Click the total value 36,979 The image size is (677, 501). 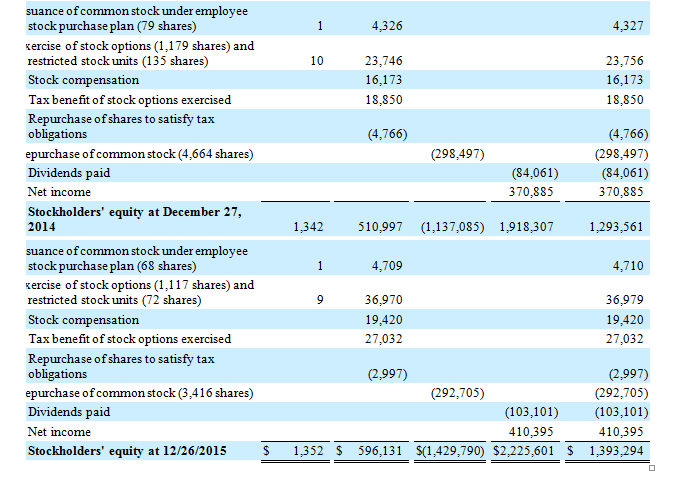624,300
